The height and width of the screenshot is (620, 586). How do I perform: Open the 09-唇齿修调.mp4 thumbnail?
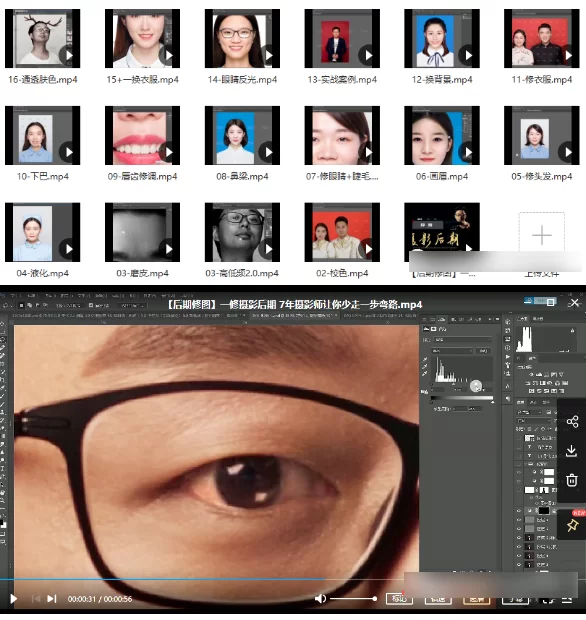pyautogui.click(x=142, y=135)
